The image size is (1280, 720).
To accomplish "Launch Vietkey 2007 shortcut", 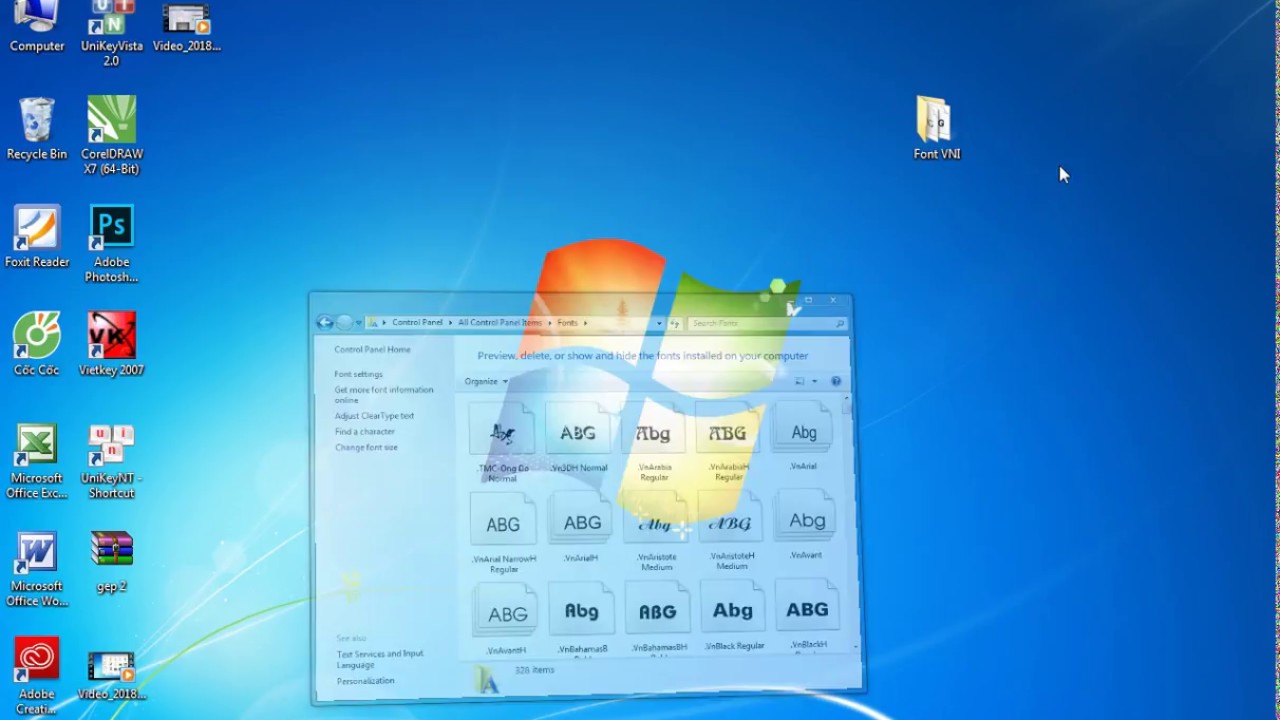I will tap(111, 344).
